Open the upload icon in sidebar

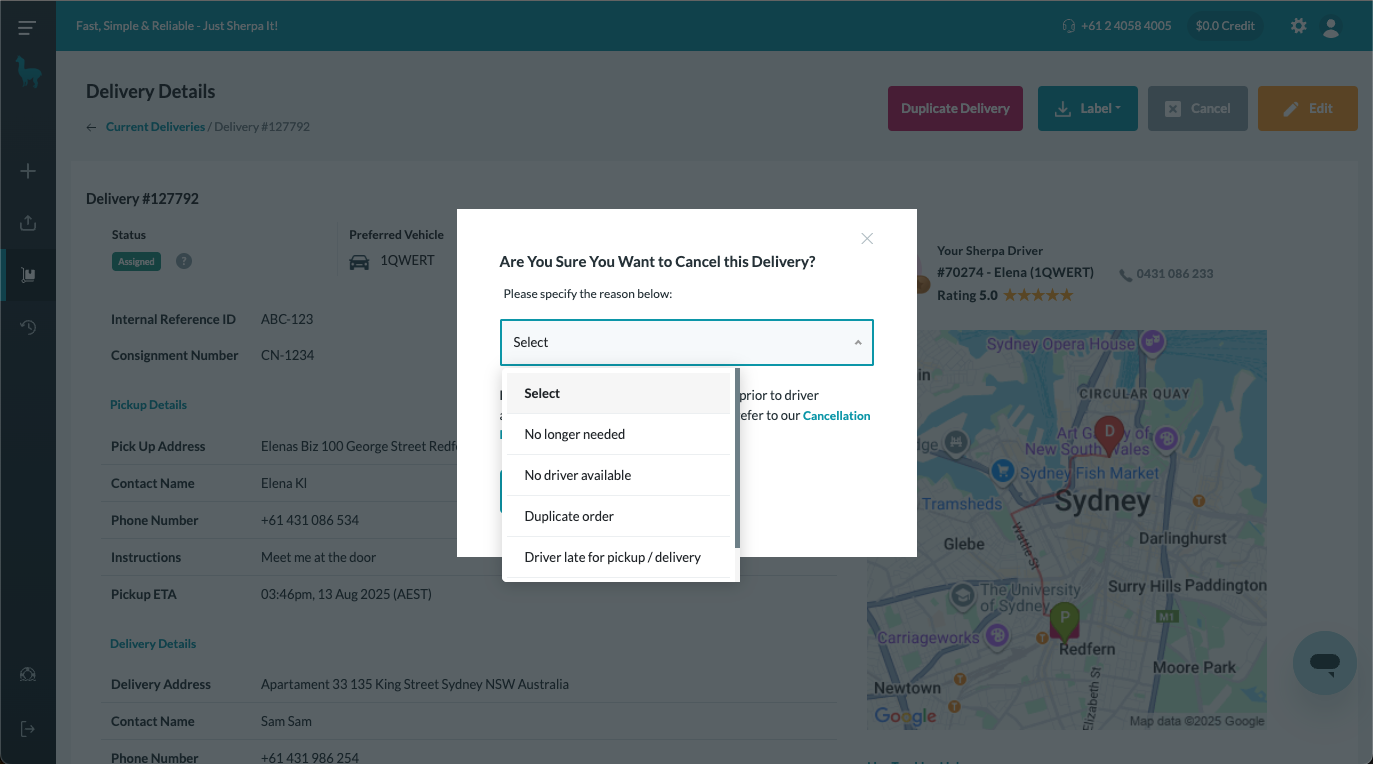click(x=28, y=223)
